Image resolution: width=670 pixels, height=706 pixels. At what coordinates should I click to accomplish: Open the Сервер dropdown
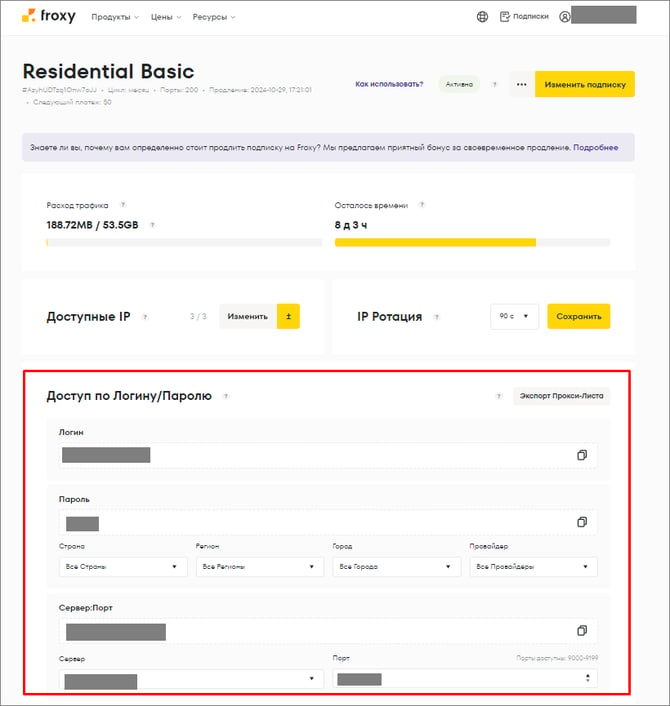(x=191, y=679)
